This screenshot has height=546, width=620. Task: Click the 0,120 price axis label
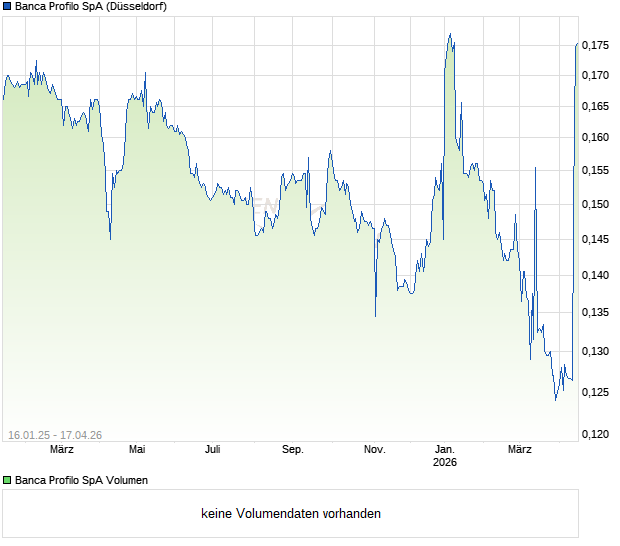tap(595, 434)
